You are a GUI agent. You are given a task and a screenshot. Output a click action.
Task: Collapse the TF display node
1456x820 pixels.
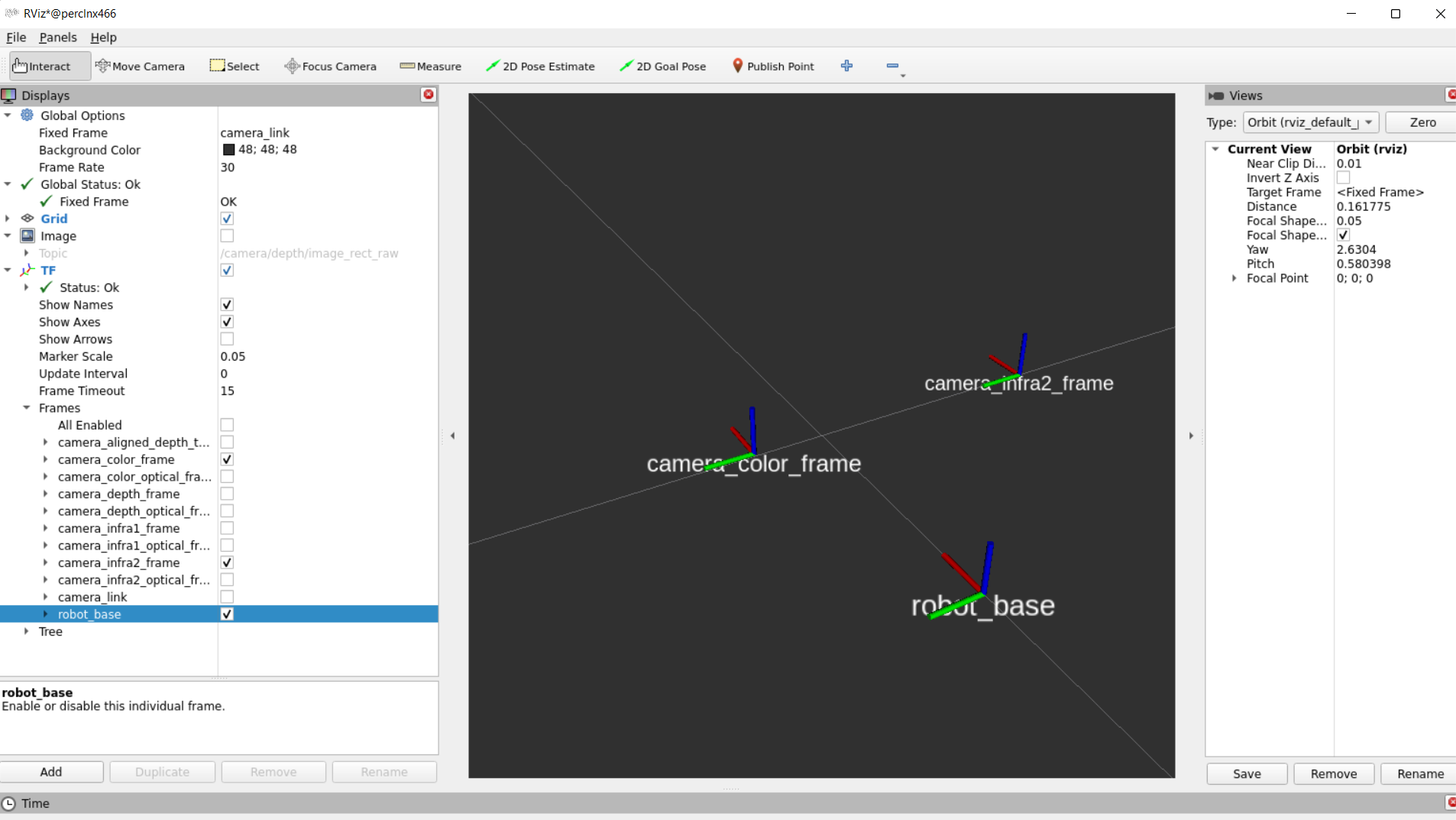pos(8,271)
